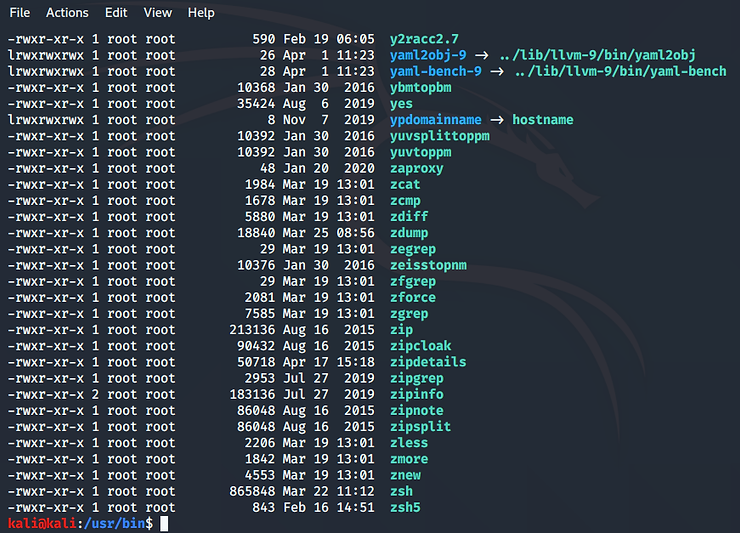Click the /usr/bin path in prompt
740x533 pixels.
point(115,524)
